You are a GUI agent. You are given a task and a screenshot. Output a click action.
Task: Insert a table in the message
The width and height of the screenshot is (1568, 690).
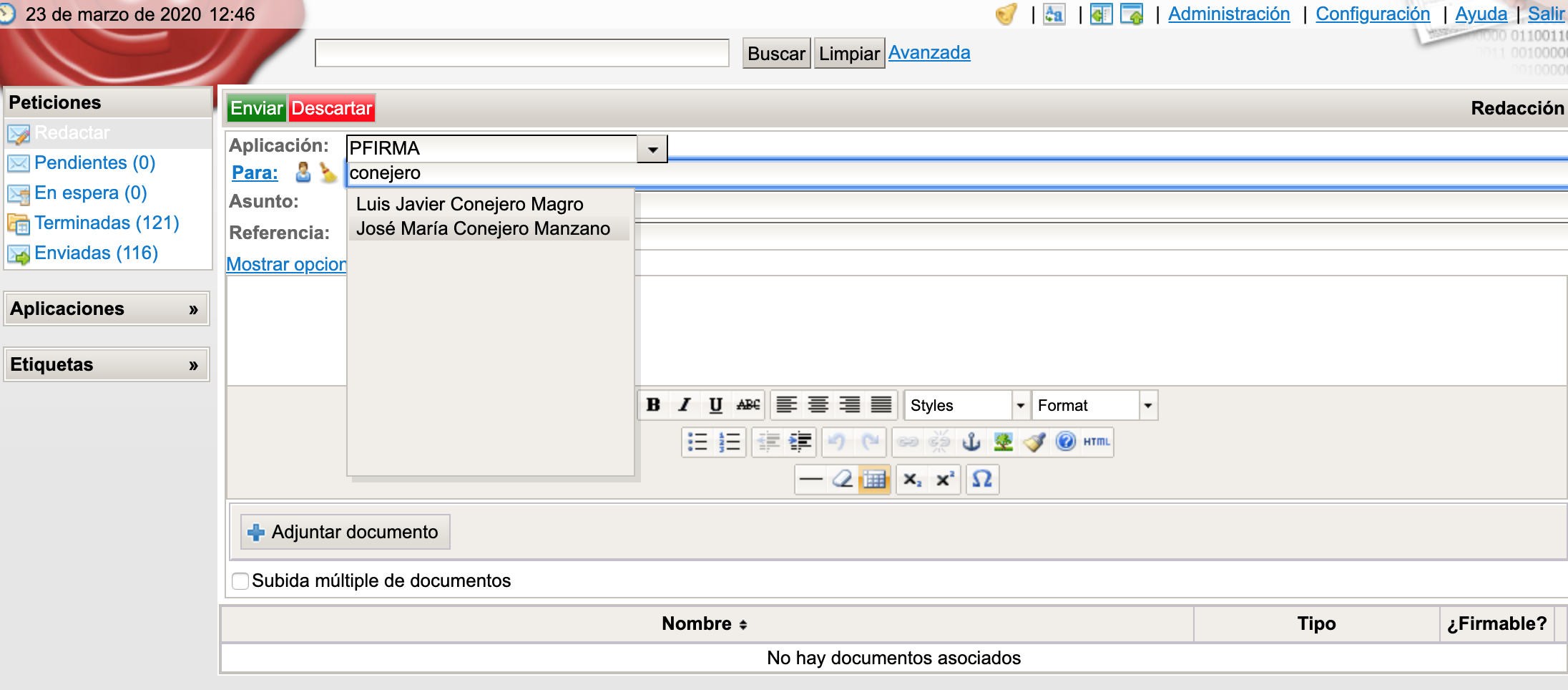[x=874, y=479]
